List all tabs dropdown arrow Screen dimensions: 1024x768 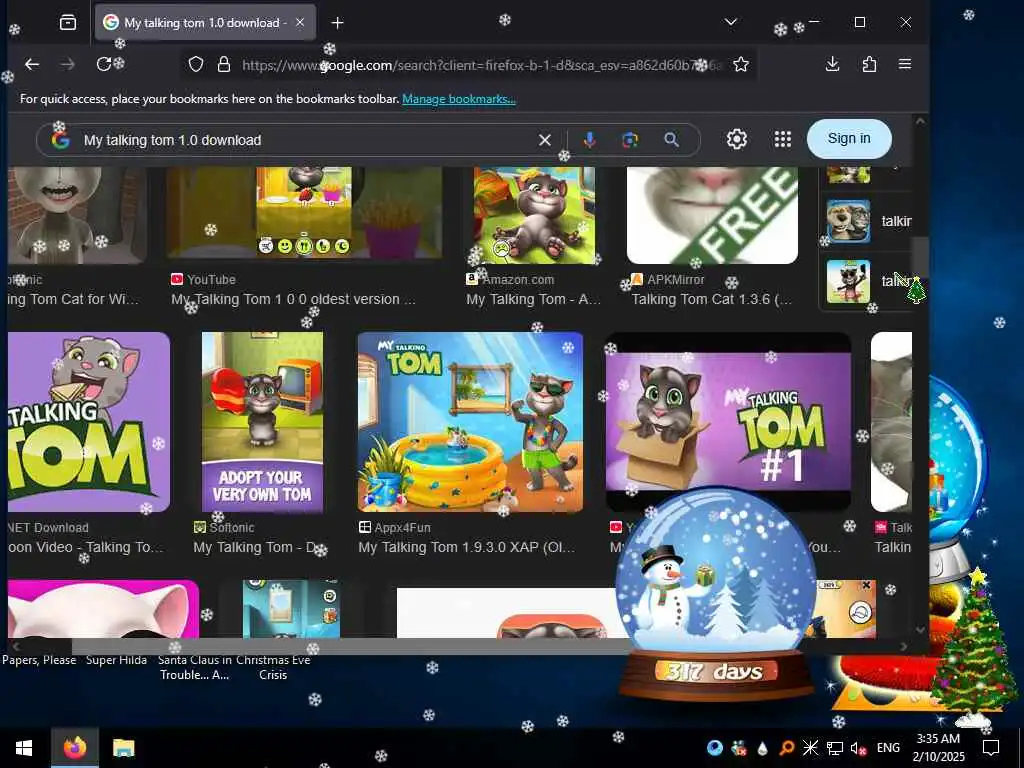tap(731, 22)
